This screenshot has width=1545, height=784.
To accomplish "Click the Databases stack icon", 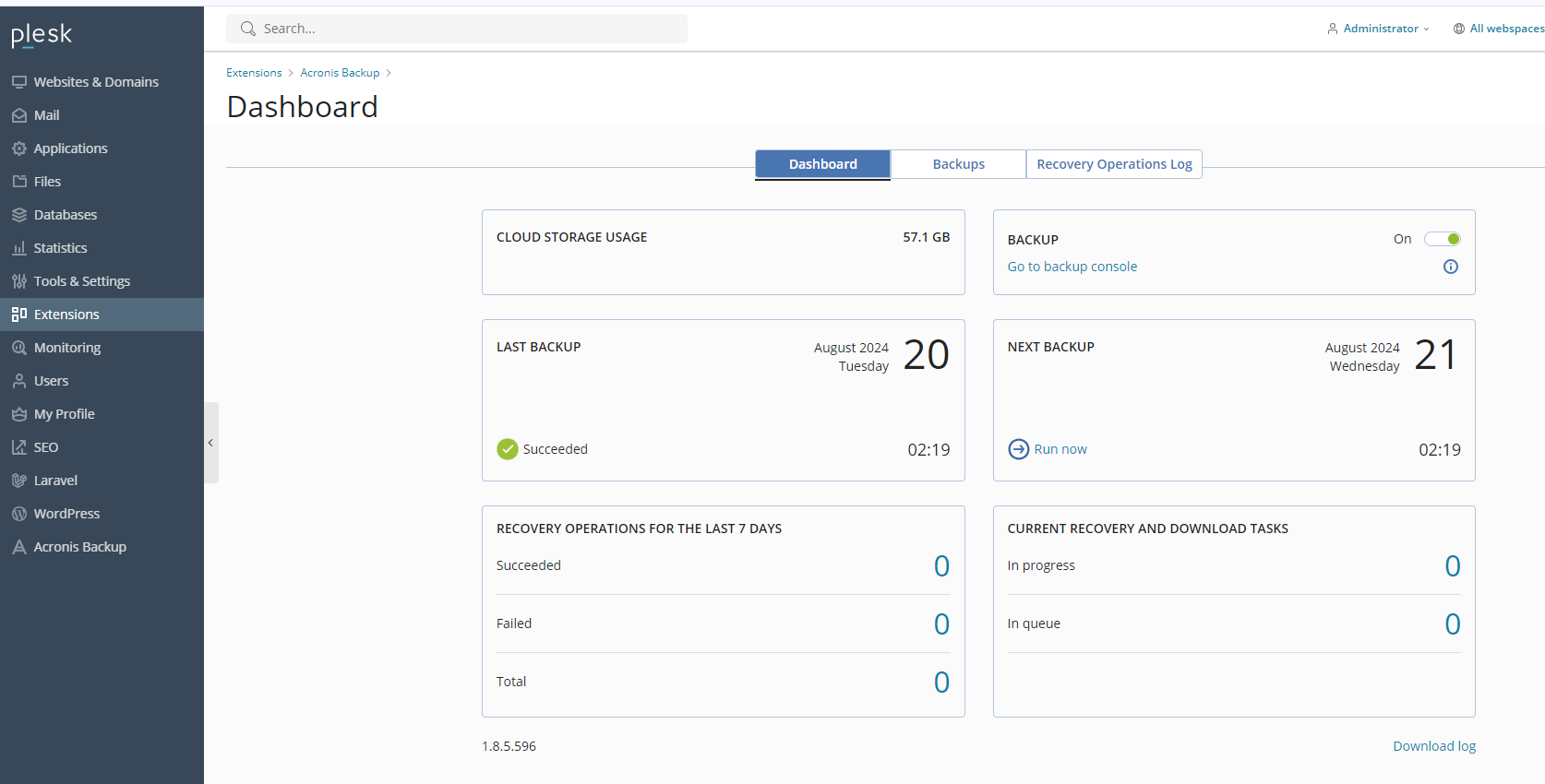I will tap(19, 215).
